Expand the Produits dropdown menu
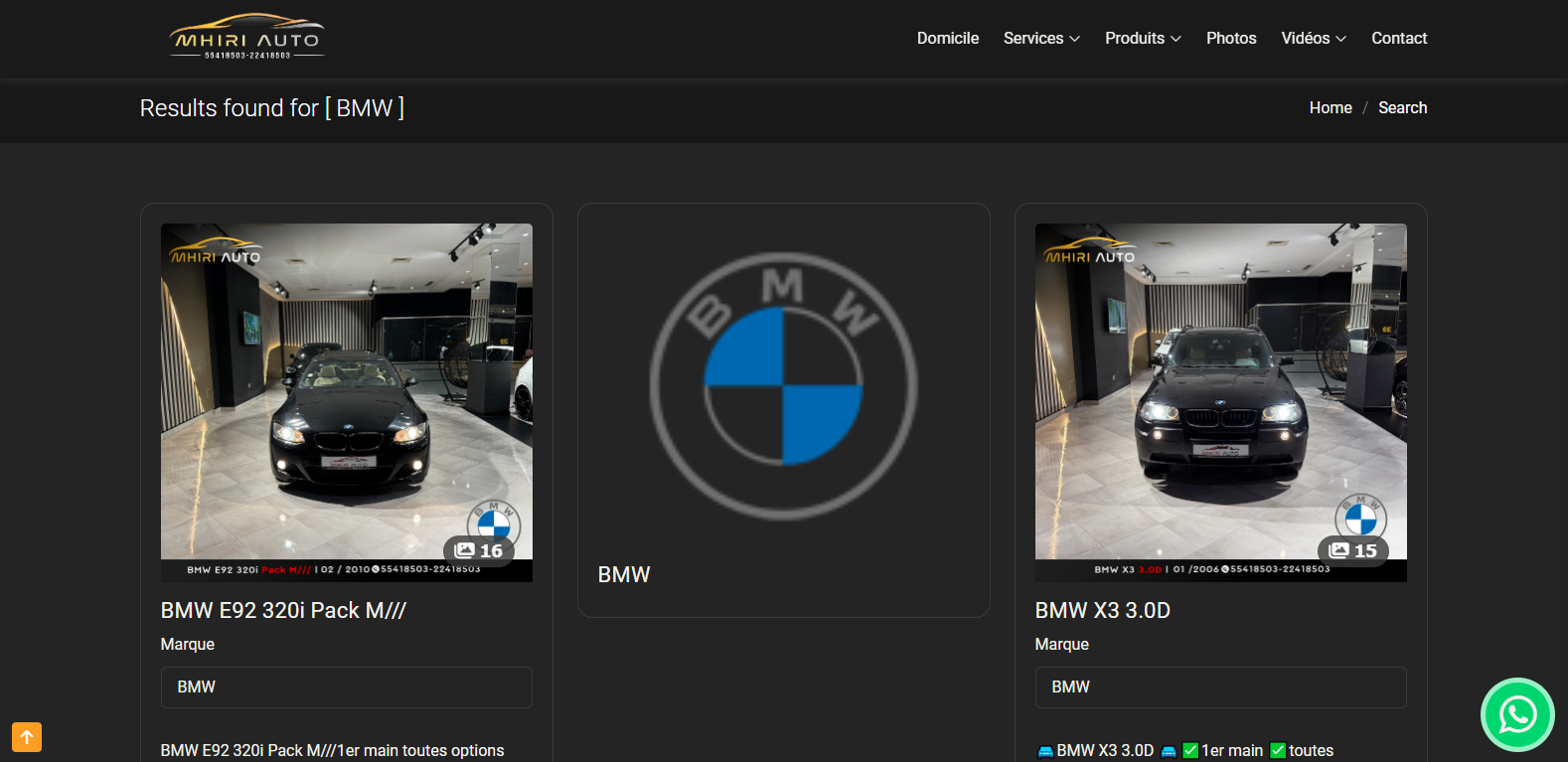Viewport: 1568px width, 762px height. click(x=1143, y=38)
